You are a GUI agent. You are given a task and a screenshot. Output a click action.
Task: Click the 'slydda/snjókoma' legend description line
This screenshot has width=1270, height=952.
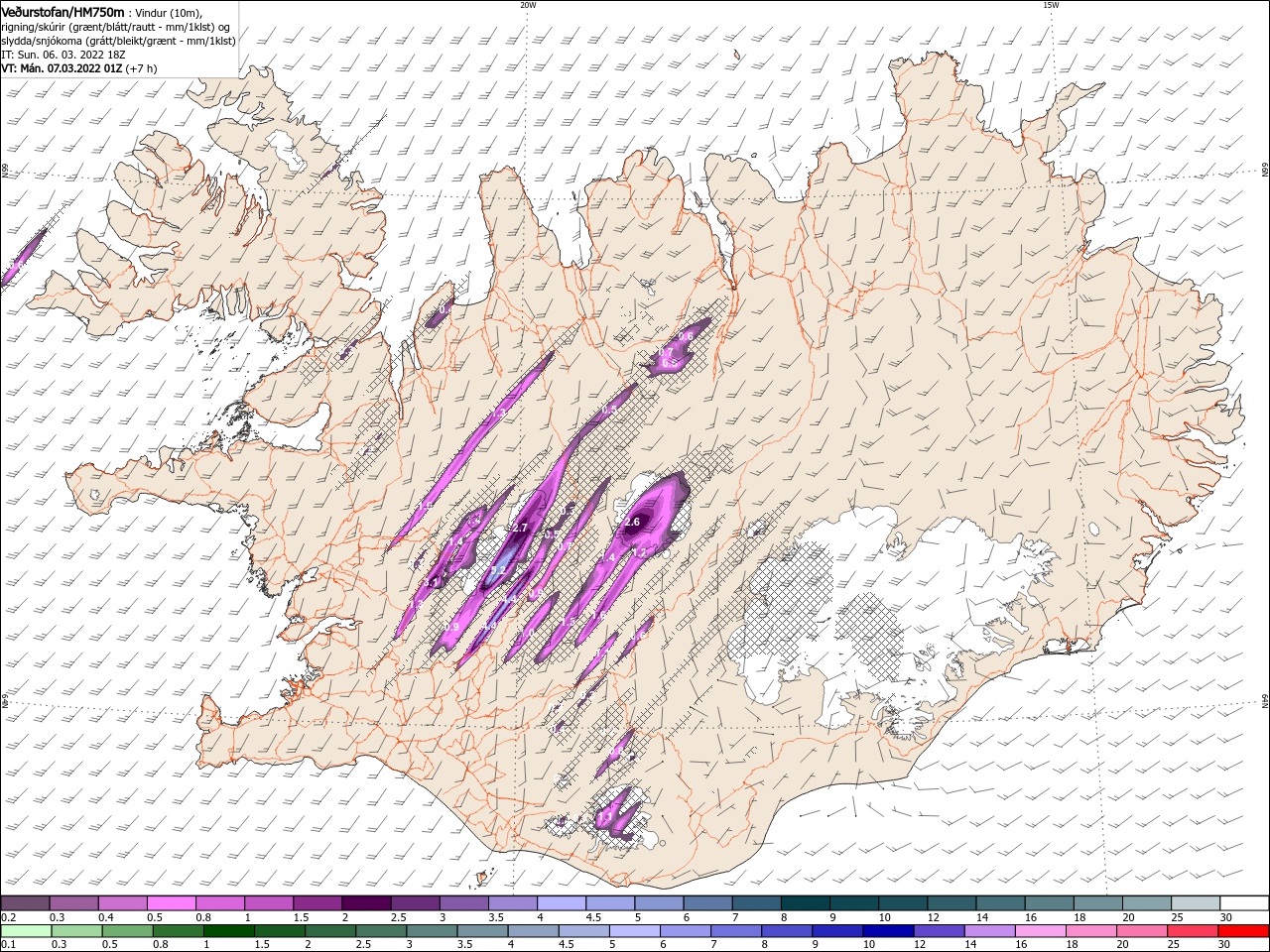(119, 41)
